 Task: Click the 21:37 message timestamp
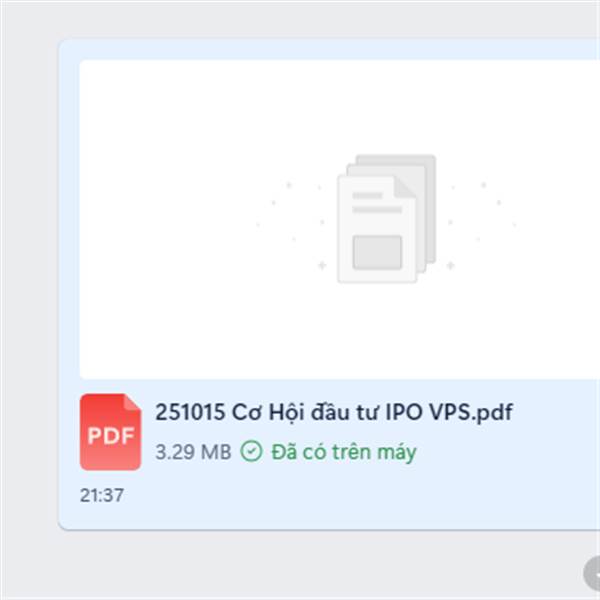102,495
